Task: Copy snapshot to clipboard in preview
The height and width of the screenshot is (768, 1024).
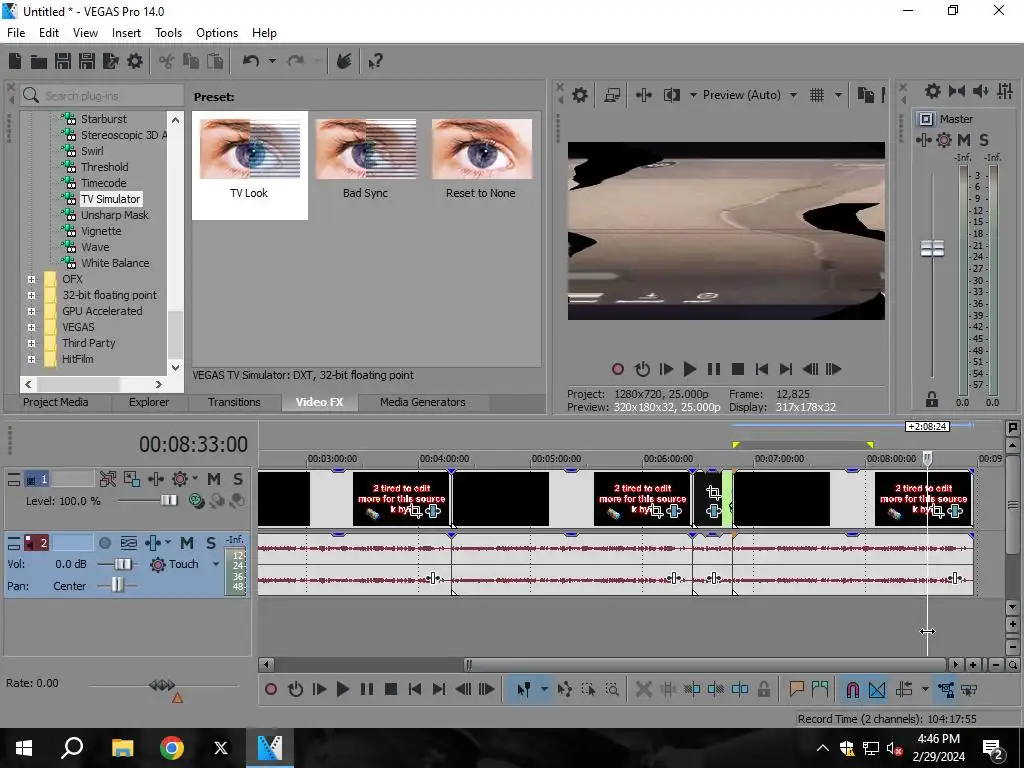Action: (x=865, y=95)
